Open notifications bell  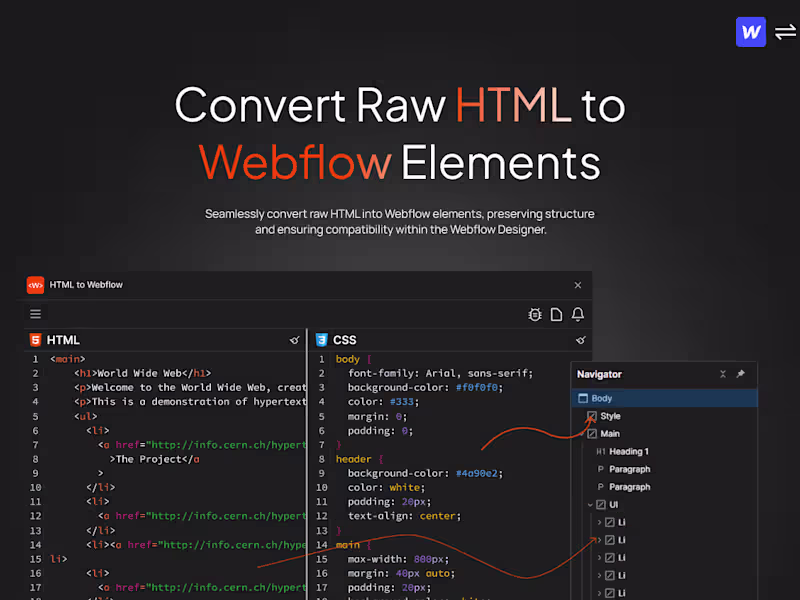[578, 314]
